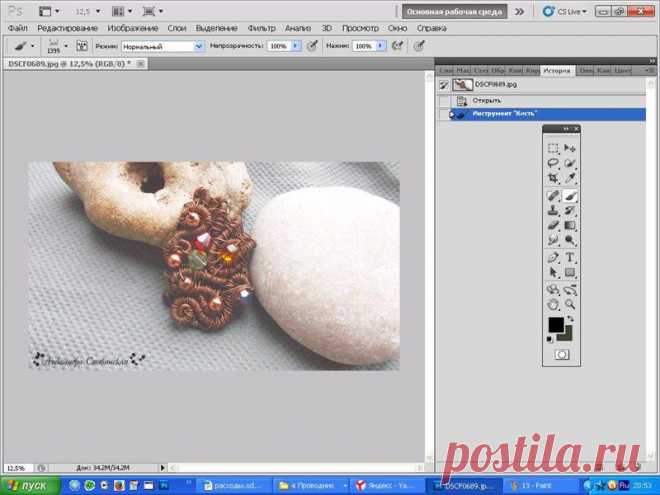Toggle tablet pressure for opacity
The height and width of the screenshot is (495, 660).
[312, 46]
